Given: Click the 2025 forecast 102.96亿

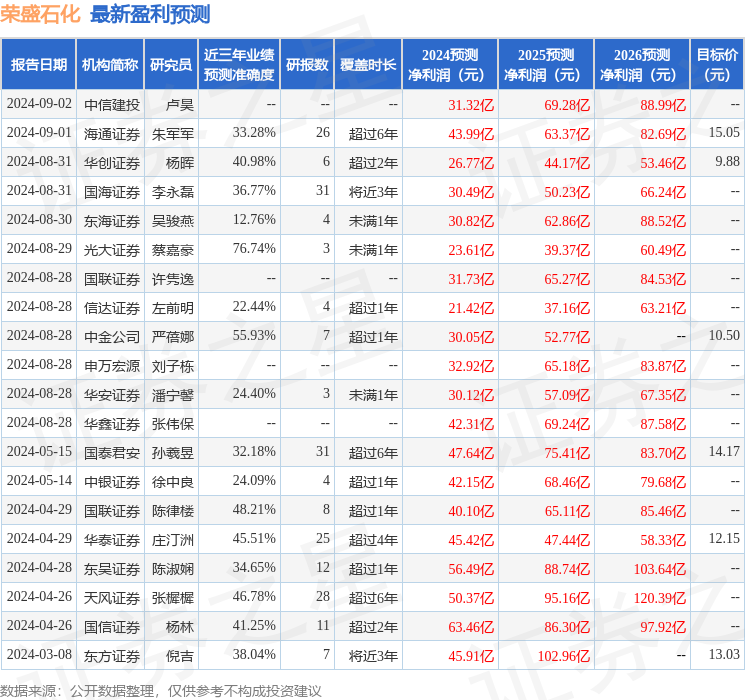Looking at the screenshot, I should (564, 655).
